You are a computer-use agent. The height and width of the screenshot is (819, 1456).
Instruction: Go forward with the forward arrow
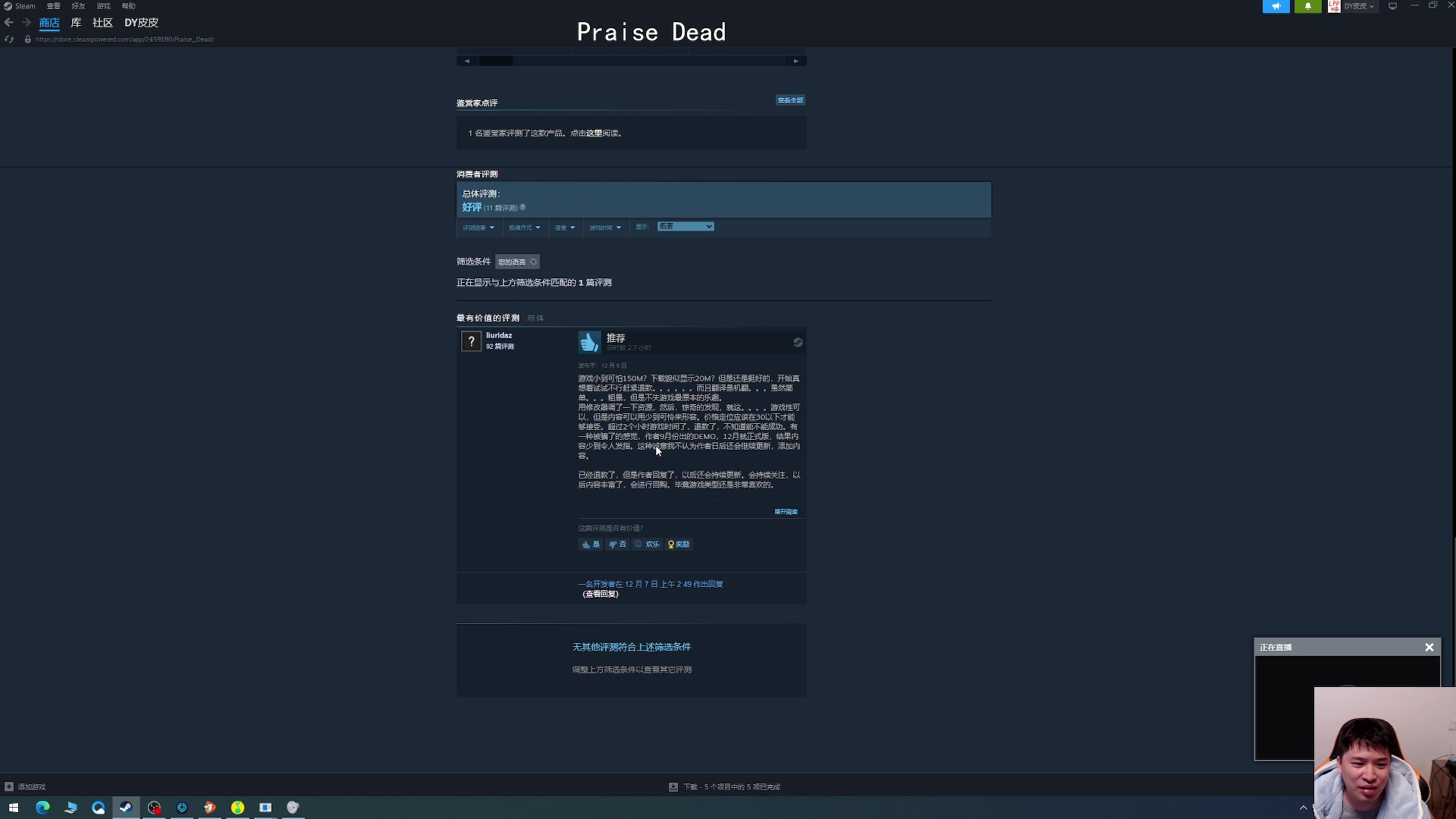(x=27, y=23)
